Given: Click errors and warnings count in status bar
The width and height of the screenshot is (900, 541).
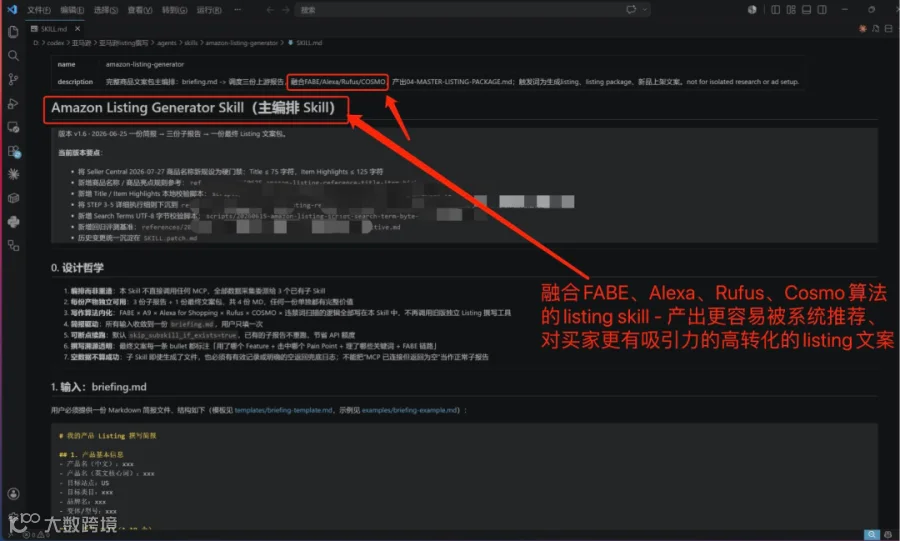Looking at the screenshot, I should click(36, 535).
